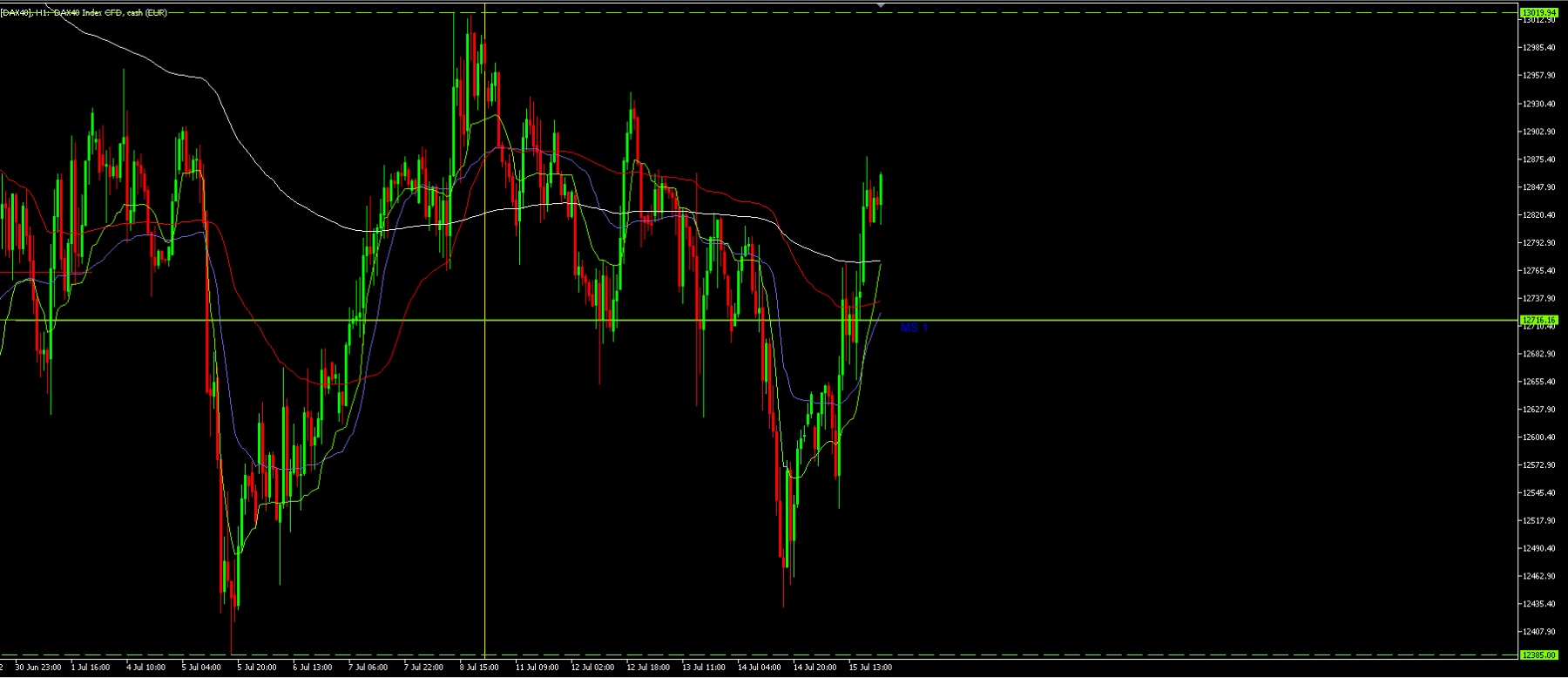Viewport: 1568px width, 678px height.
Task: Click the 12716.16 horizontal line price tag
Action: click(1538, 320)
